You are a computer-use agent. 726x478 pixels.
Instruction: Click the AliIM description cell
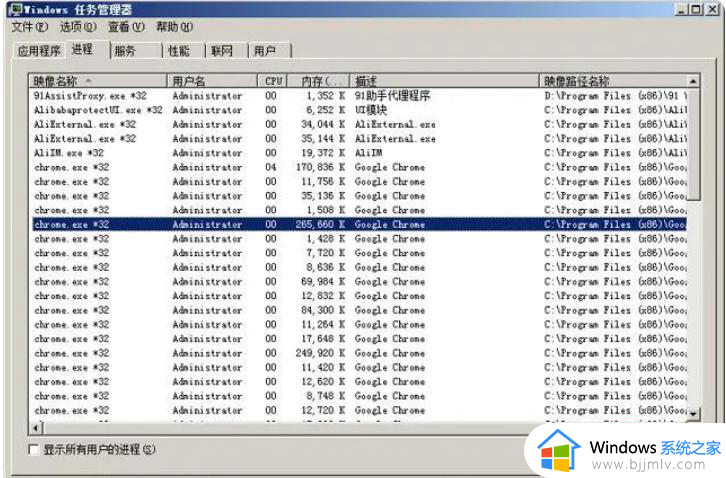[369, 153]
